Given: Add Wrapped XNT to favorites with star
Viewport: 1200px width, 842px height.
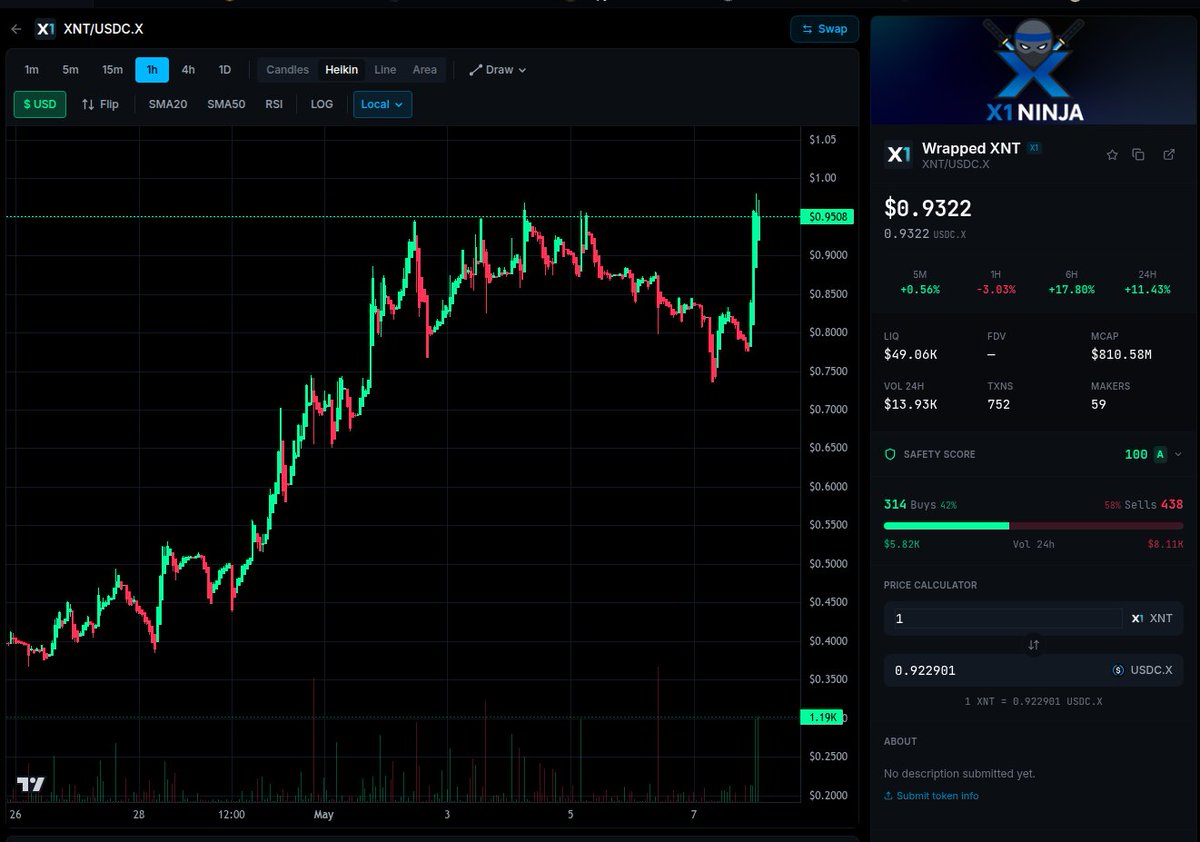Looking at the screenshot, I should (1112, 155).
